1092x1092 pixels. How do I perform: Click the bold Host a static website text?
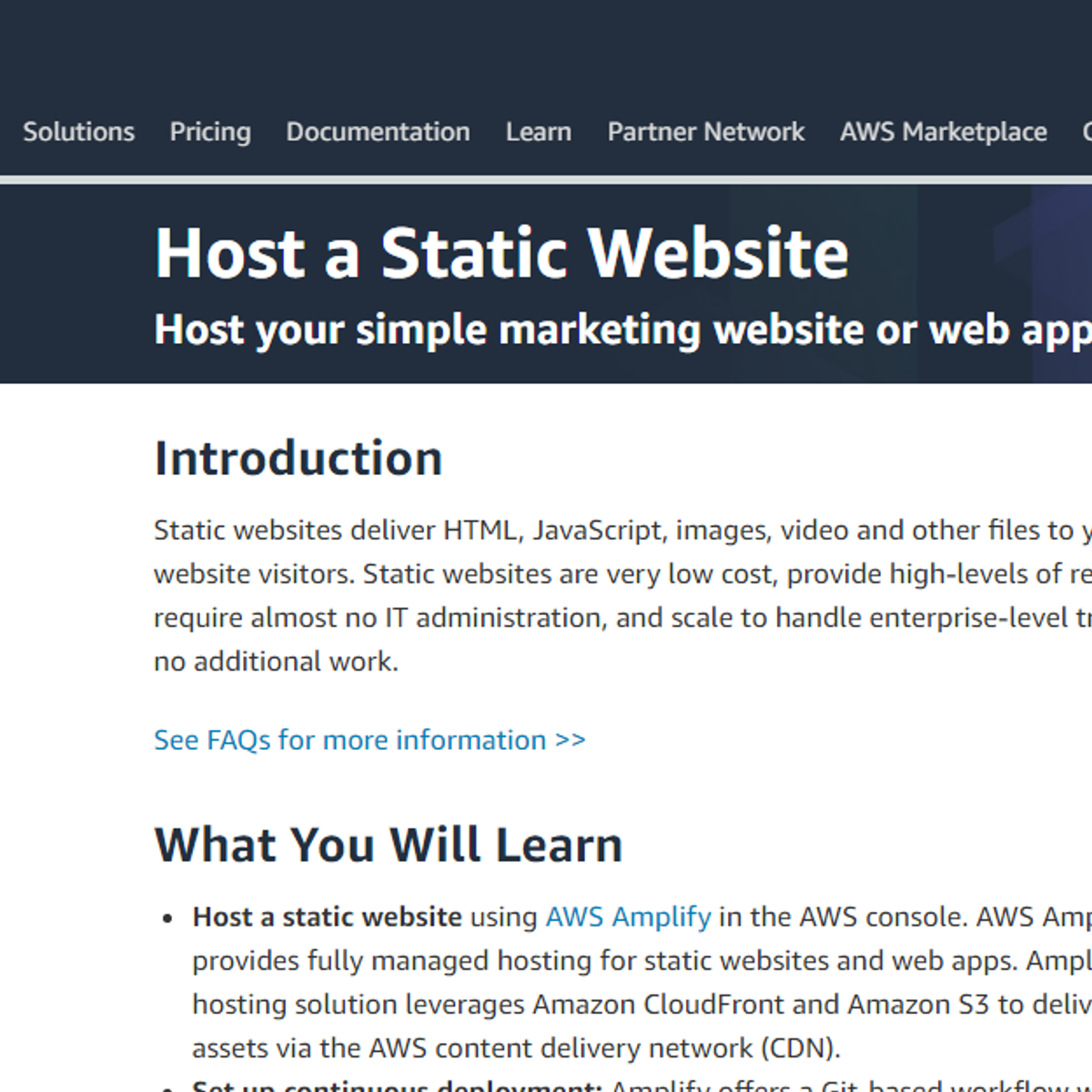327,916
